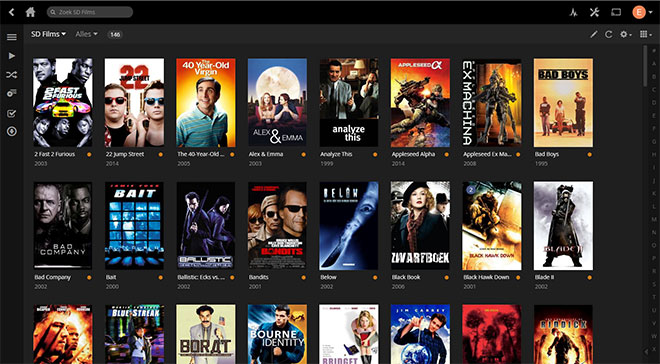Open the grid view mode dropdown
Screen dimensions: 660x364
coord(646,35)
